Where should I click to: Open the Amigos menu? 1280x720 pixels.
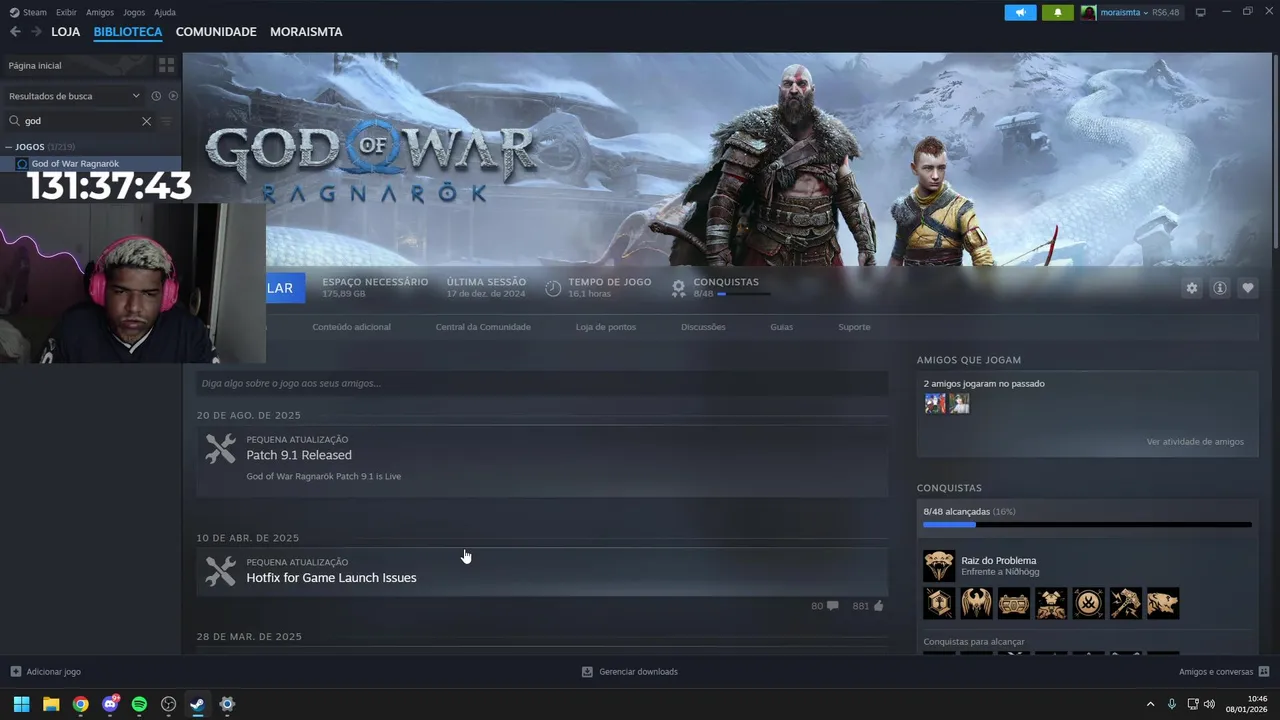click(x=100, y=13)
